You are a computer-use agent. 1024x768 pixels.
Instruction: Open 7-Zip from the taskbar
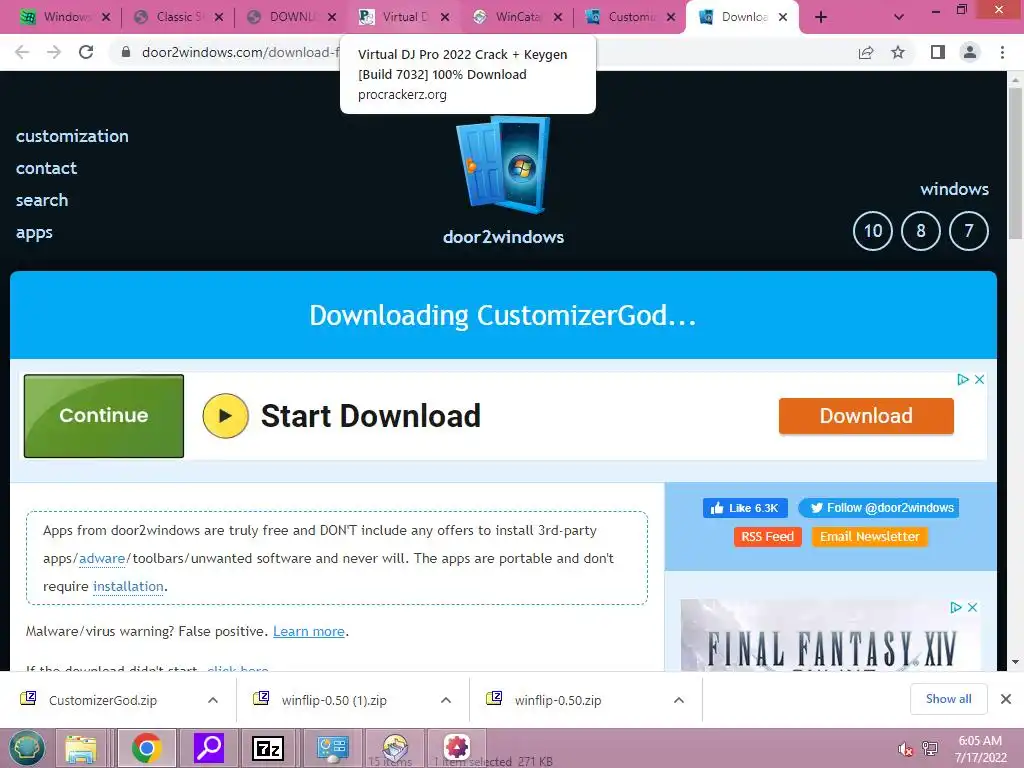pyautogui.click(x=268, y=748)
